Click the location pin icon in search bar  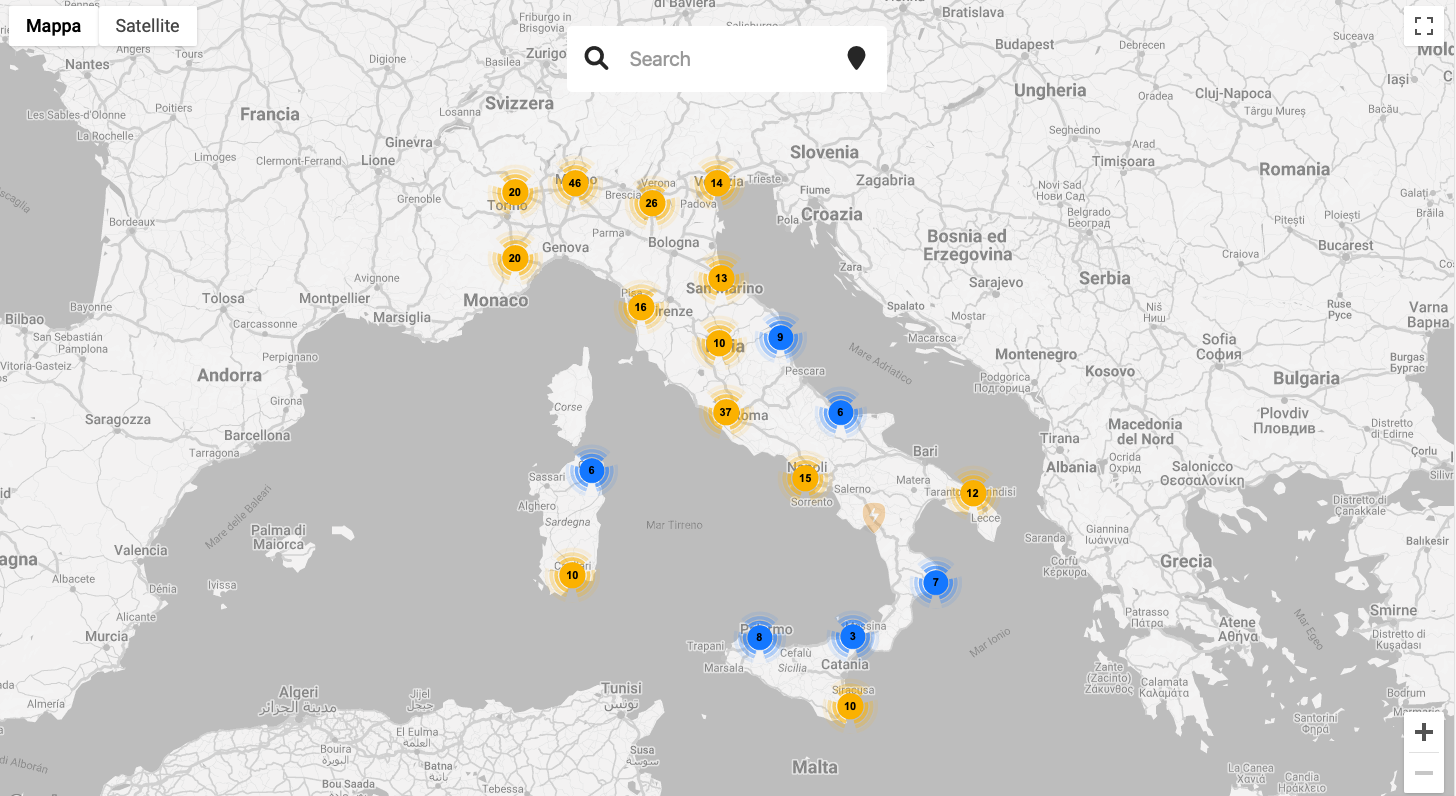(856, 59)
